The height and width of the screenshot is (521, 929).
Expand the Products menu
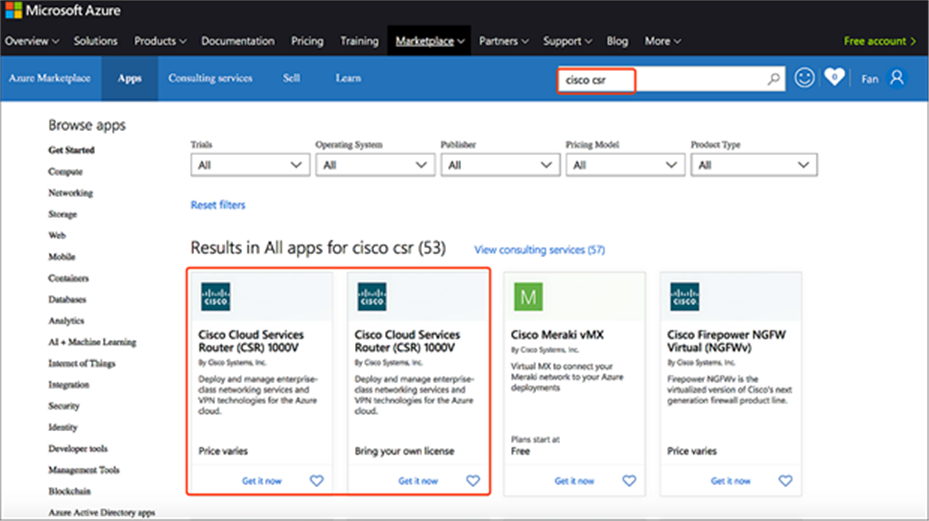coord(160,41)
